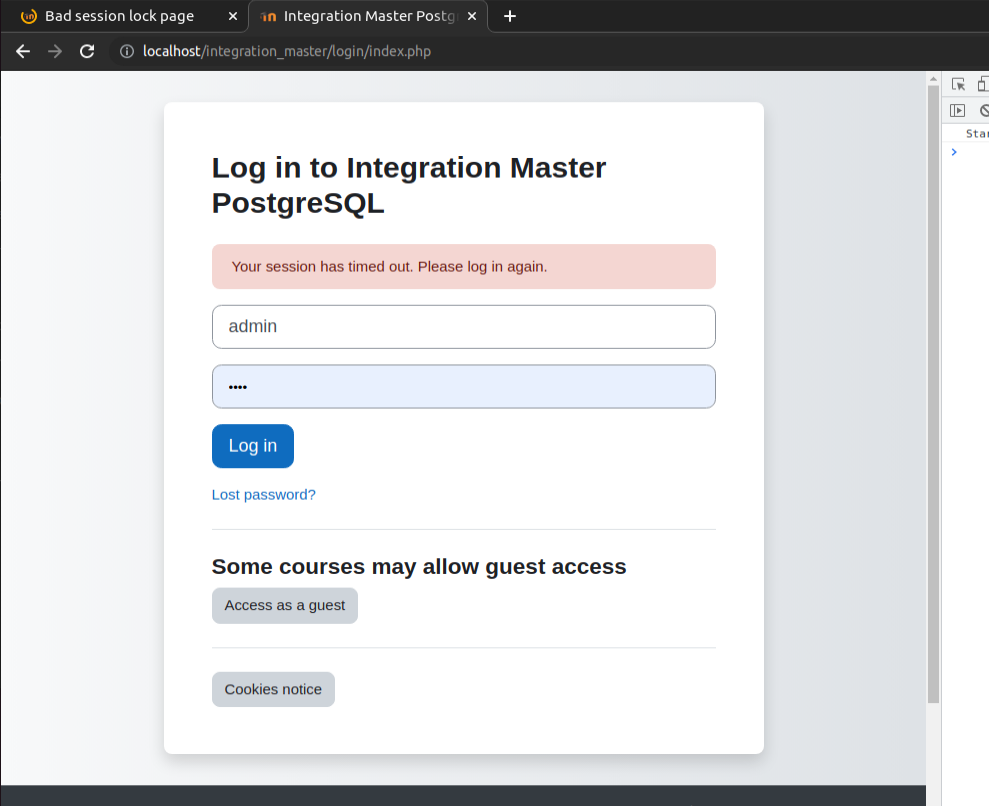Screen dimensions: 989x806
Task: Submit with the Log in button
Action: 253,446
